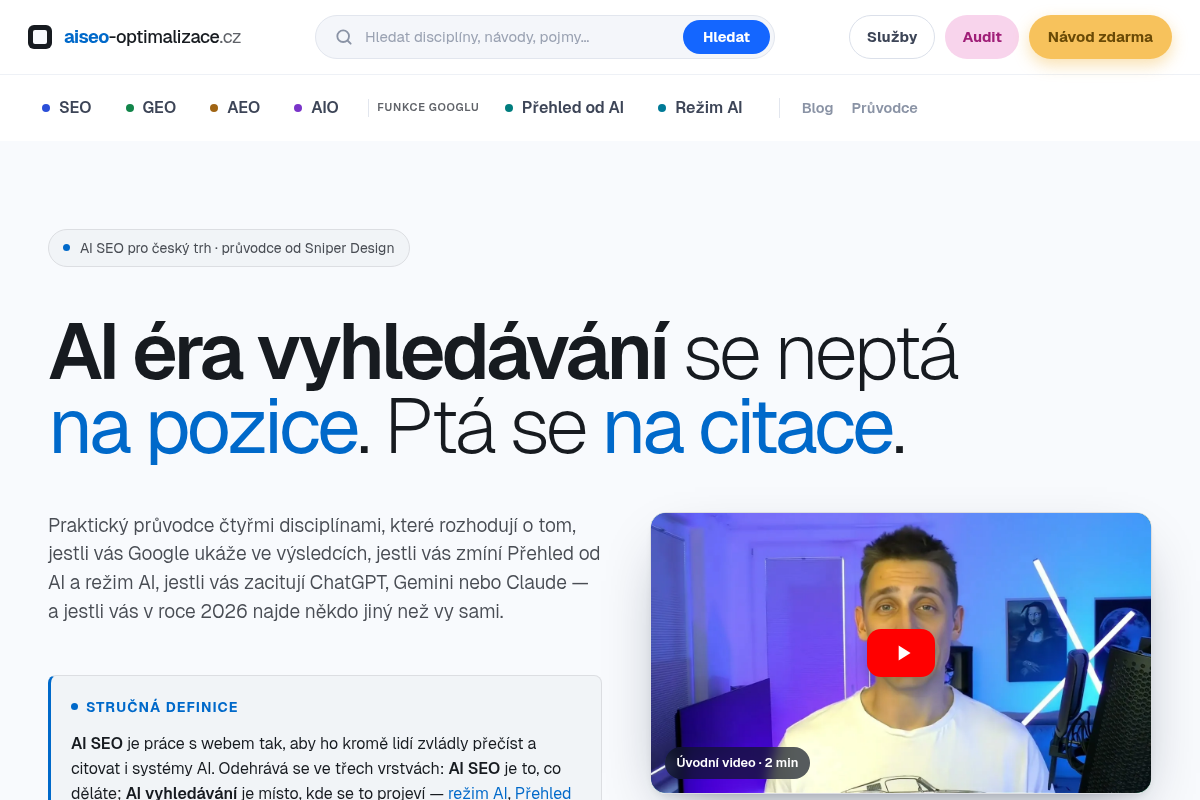1200x800 pixels.
Task: Open the aiseo-optimalizace.cz home link
Action: [x=134, y=37]
